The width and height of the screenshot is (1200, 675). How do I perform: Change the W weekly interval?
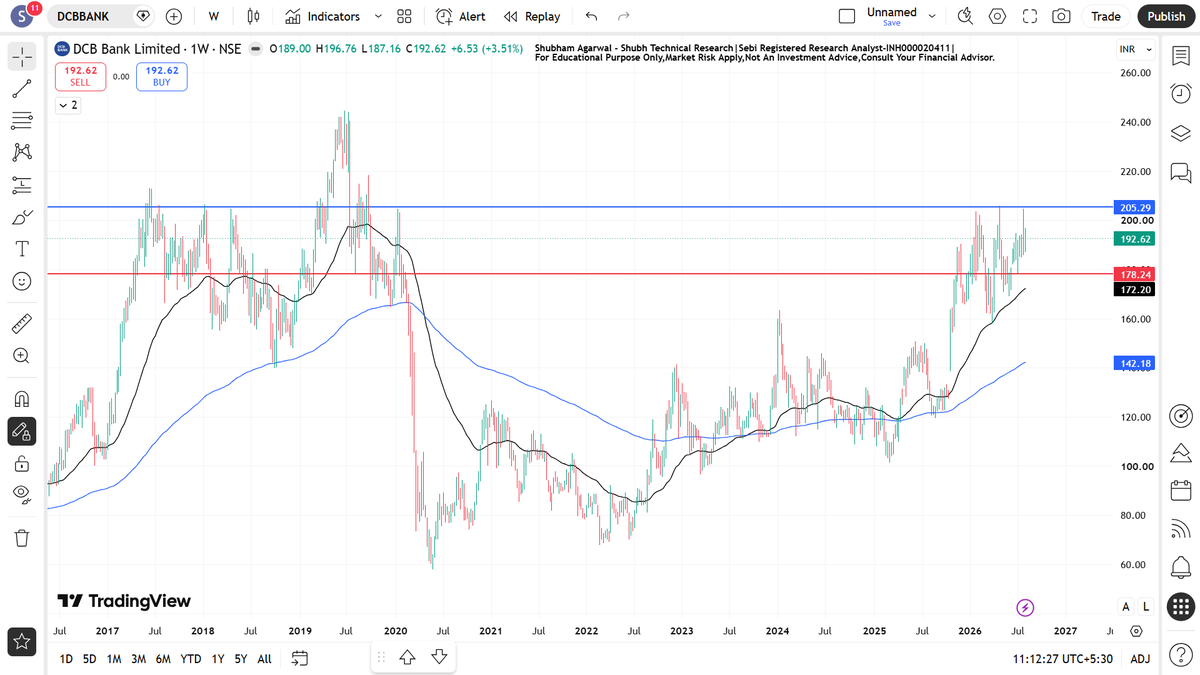coord(214,16)
